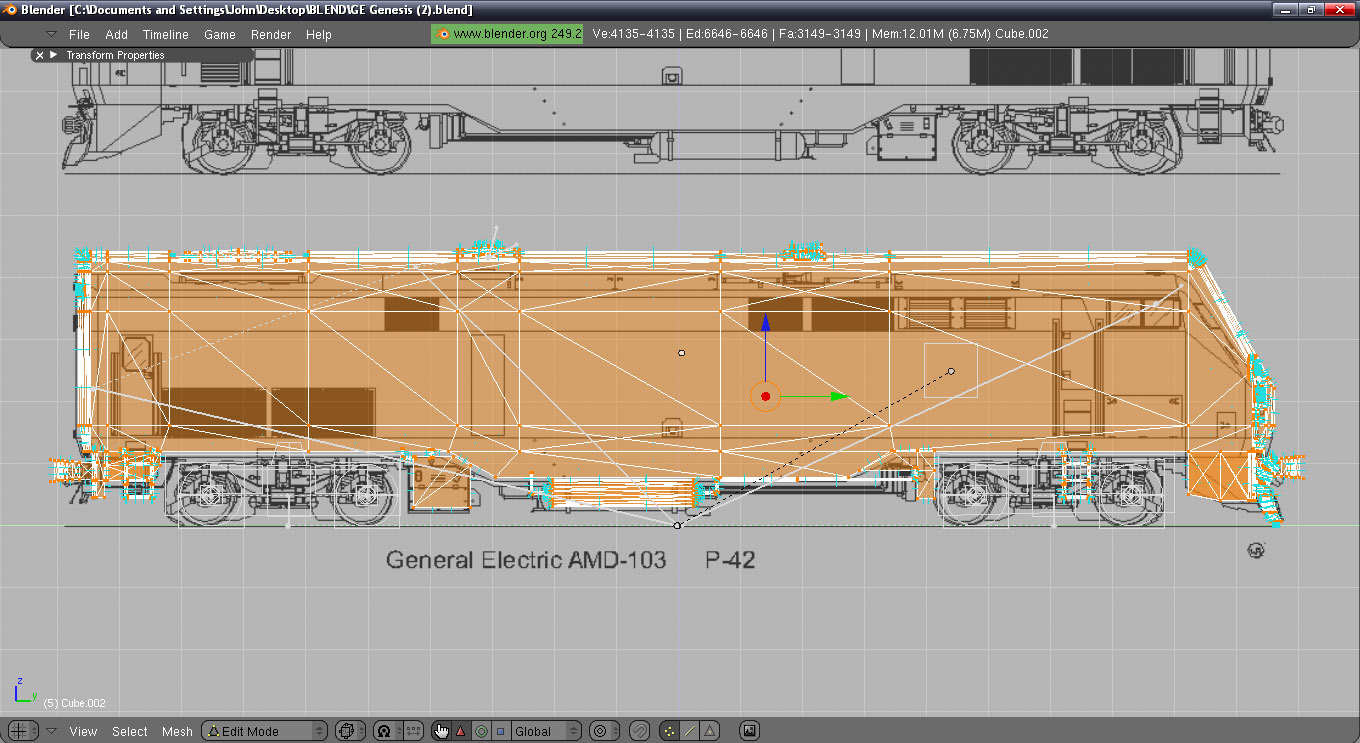Image resolution: width=1360 pixels, height=743 pixels.
Task: Toggle move object centers only button
Action: tap(412, 731)
